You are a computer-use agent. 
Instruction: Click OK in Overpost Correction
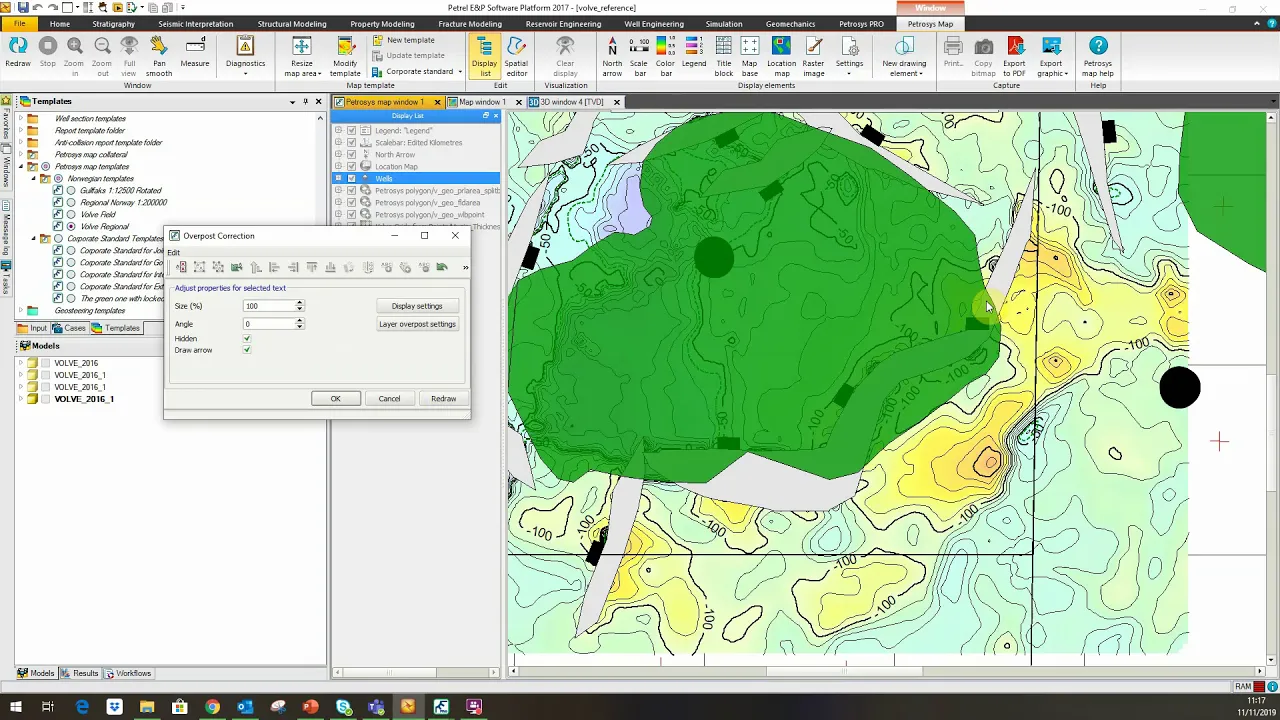click(x=336, y=399)
